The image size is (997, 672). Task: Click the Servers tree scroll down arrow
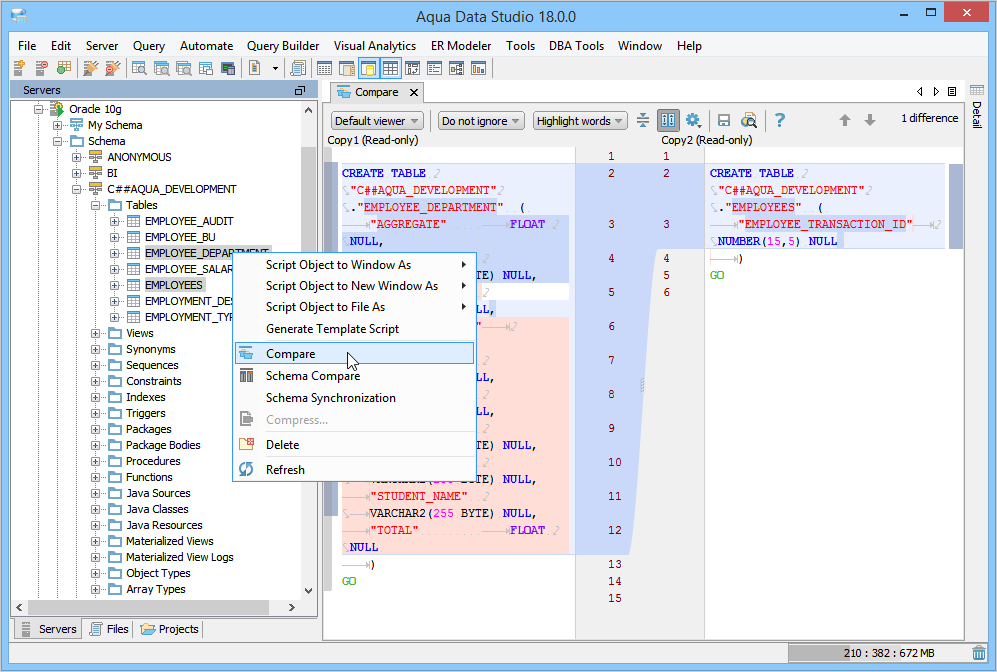pyautogui.click(x=308, y=590)
